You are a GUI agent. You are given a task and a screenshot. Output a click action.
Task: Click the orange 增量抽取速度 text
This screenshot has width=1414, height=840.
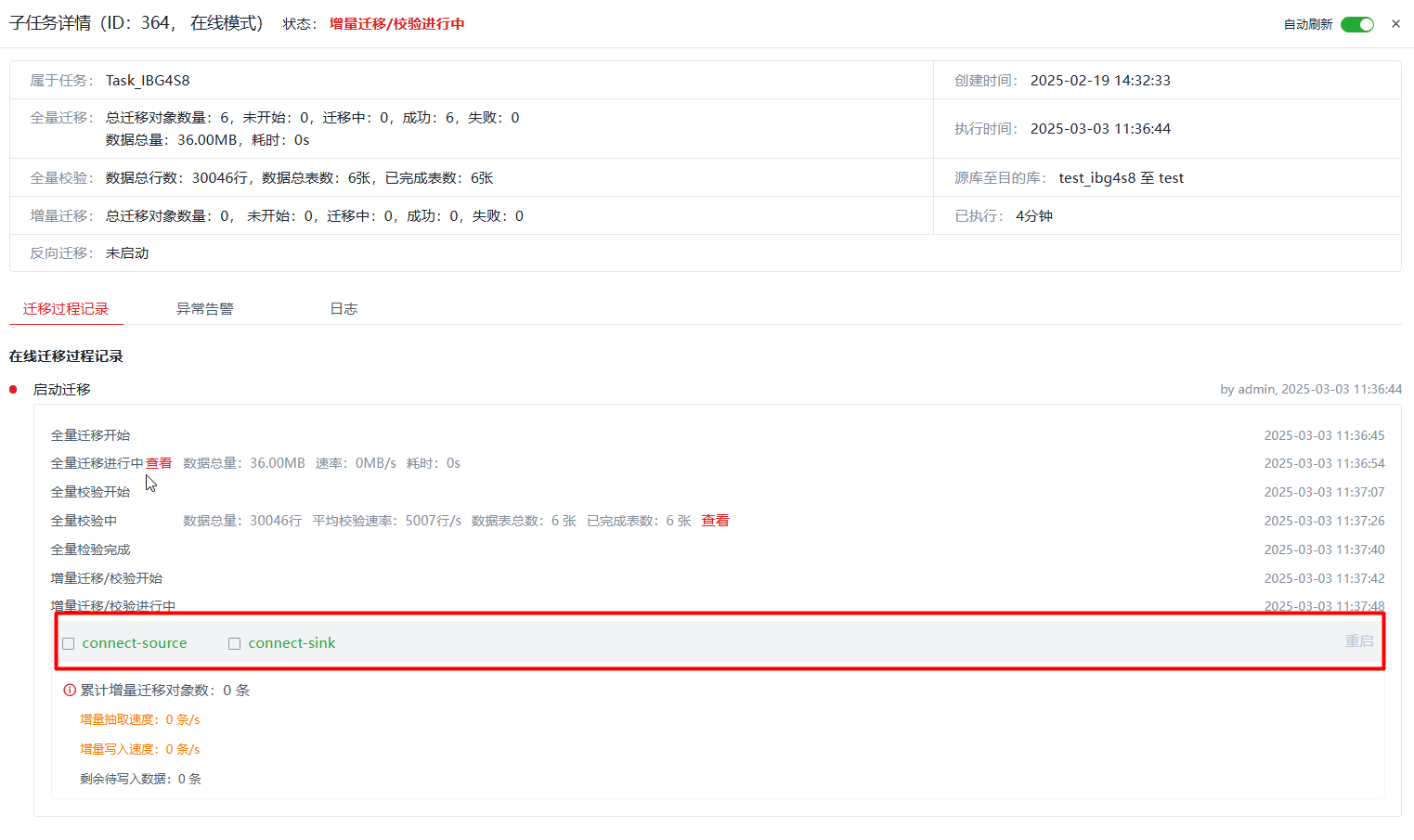click(140, 720)
